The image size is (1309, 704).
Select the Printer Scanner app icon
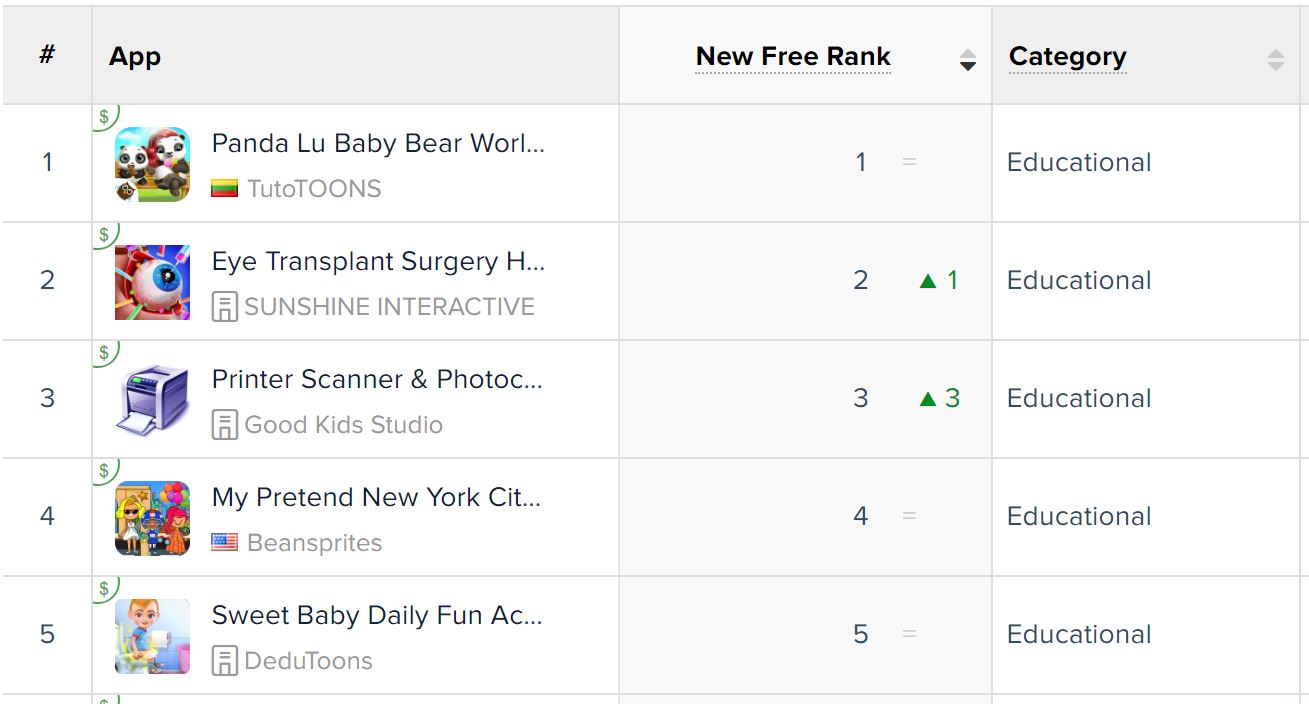coord(152,400)
